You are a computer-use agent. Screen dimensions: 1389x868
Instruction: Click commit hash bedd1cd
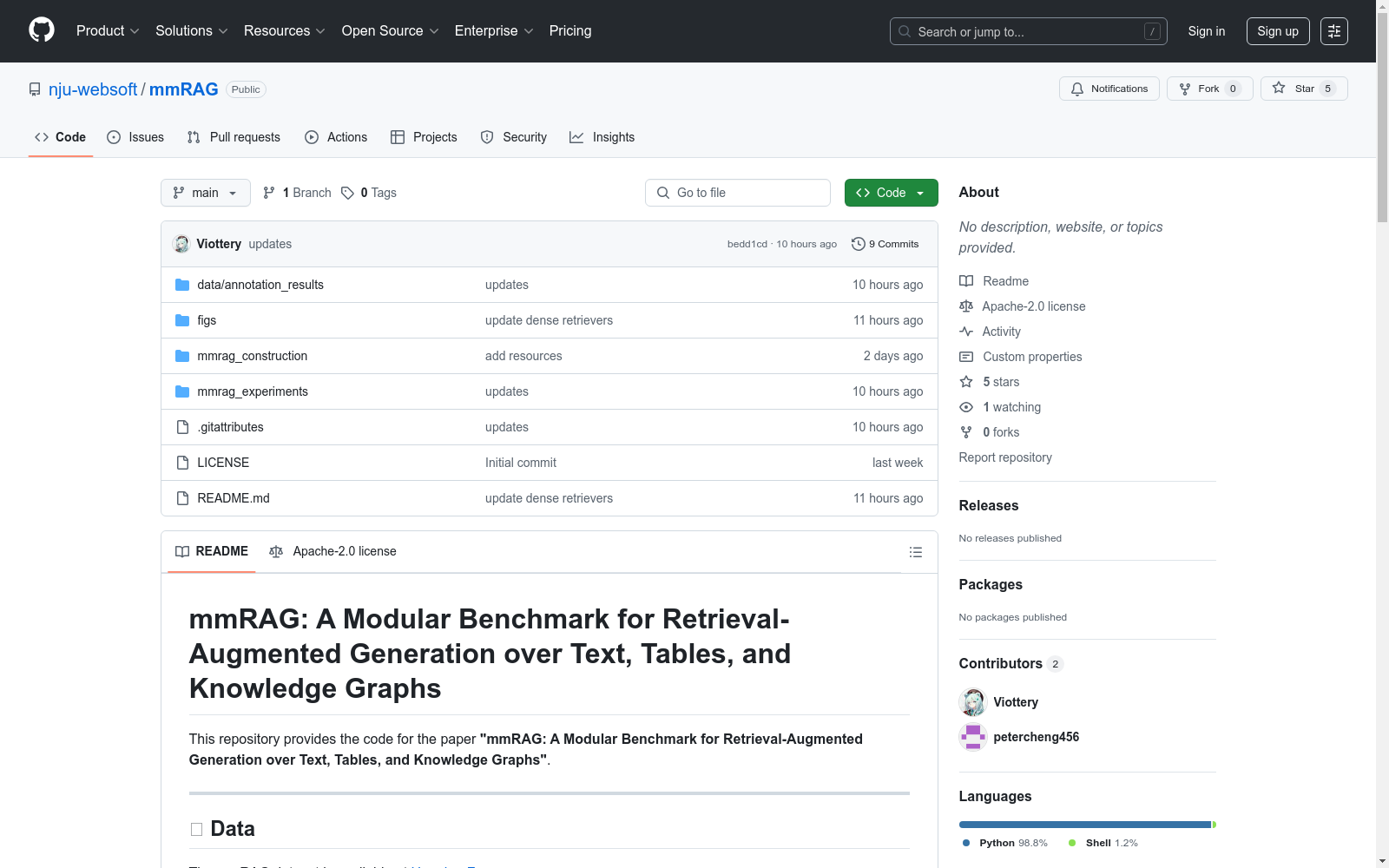coord(747,244)
